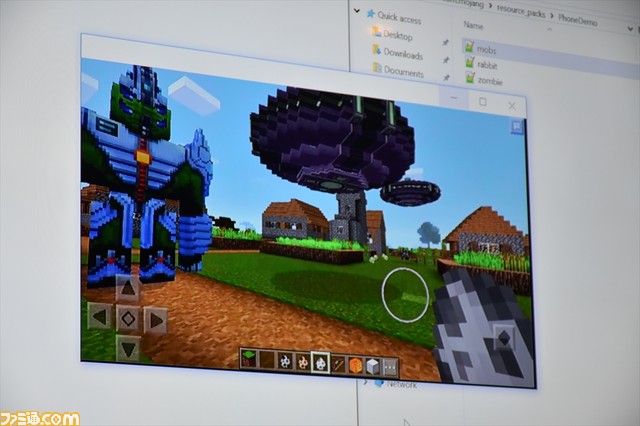Select the rabbit file
The width and height of the screenshot is (640, 426).
482,64
